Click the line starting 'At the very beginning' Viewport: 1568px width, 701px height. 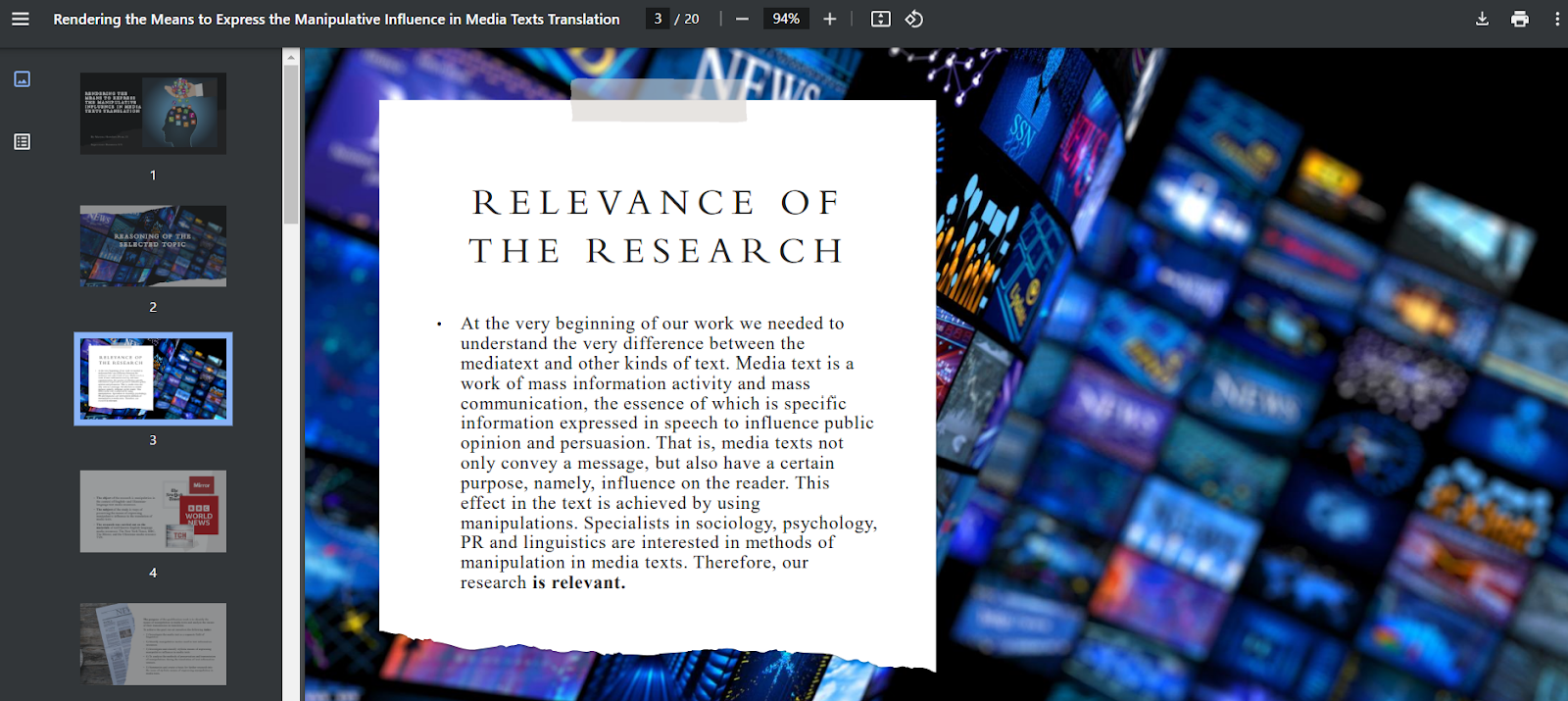[x=653, y=324]
